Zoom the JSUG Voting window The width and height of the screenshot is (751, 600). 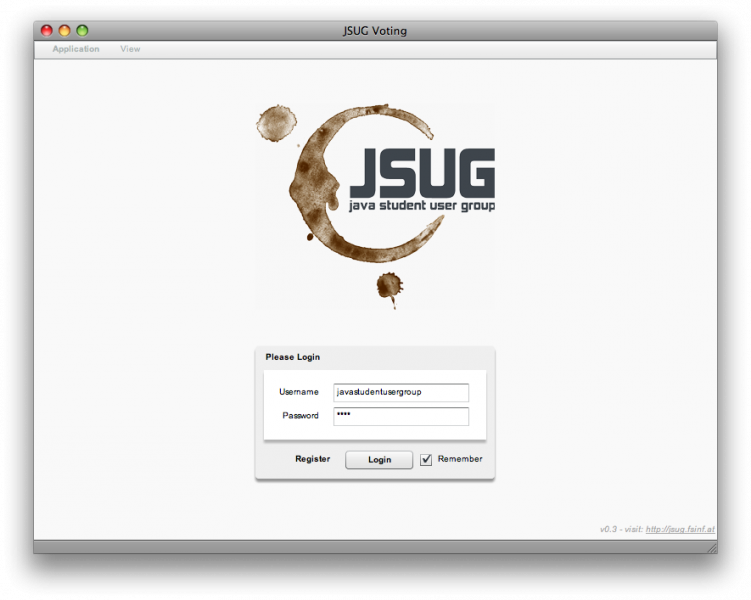82,31
